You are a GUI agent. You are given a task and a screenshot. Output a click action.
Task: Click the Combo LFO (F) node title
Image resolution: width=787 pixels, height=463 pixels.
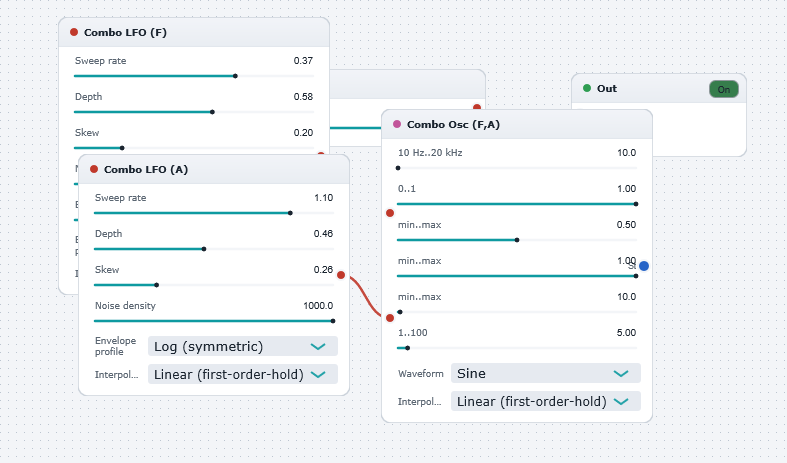[x=125, y=33]
